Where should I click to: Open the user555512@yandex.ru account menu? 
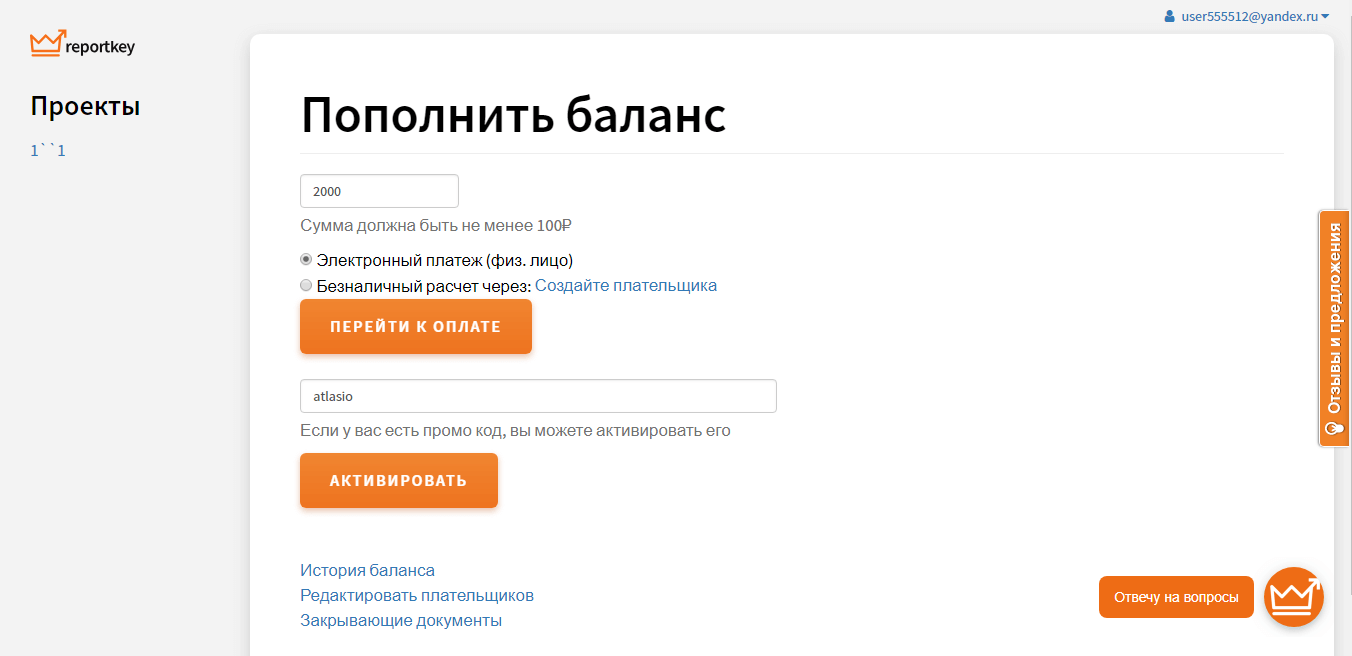(1249, 17)
